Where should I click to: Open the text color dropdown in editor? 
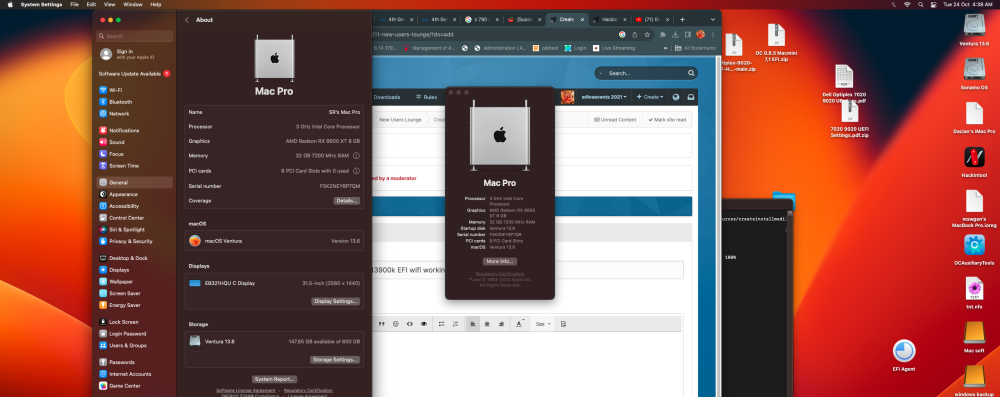pos(520,324)
